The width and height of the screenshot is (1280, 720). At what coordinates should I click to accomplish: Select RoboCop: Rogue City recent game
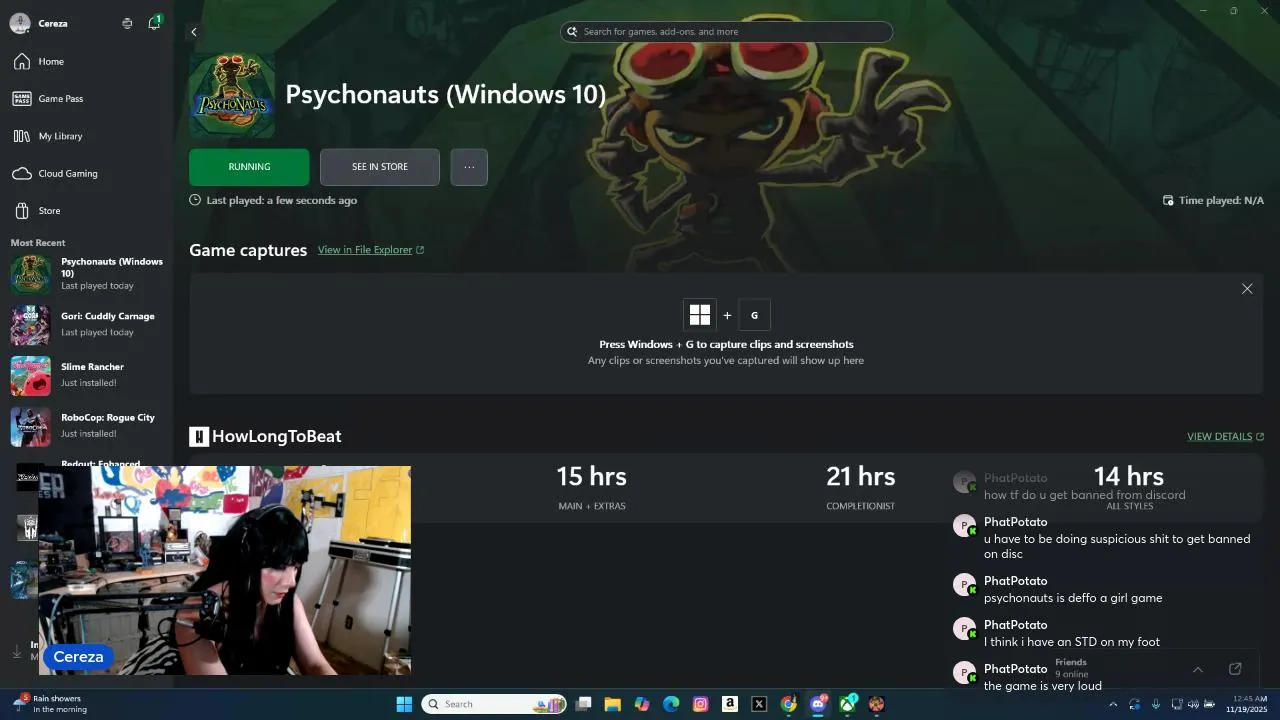click(88, 426)
